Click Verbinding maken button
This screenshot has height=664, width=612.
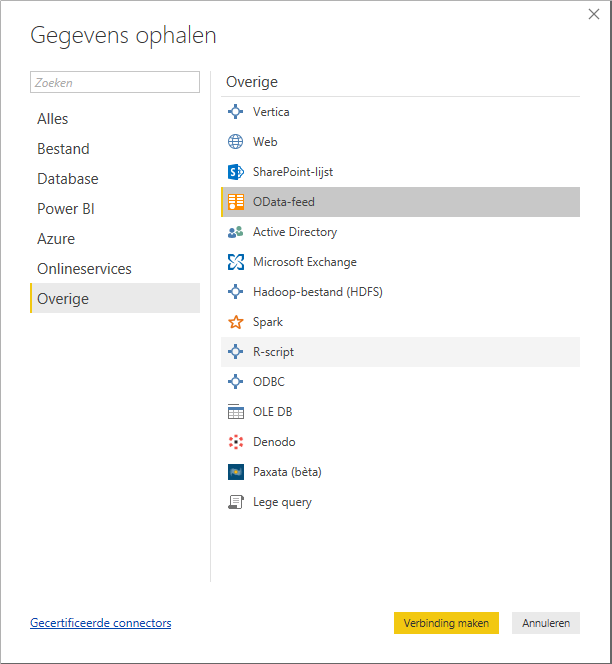446,623
